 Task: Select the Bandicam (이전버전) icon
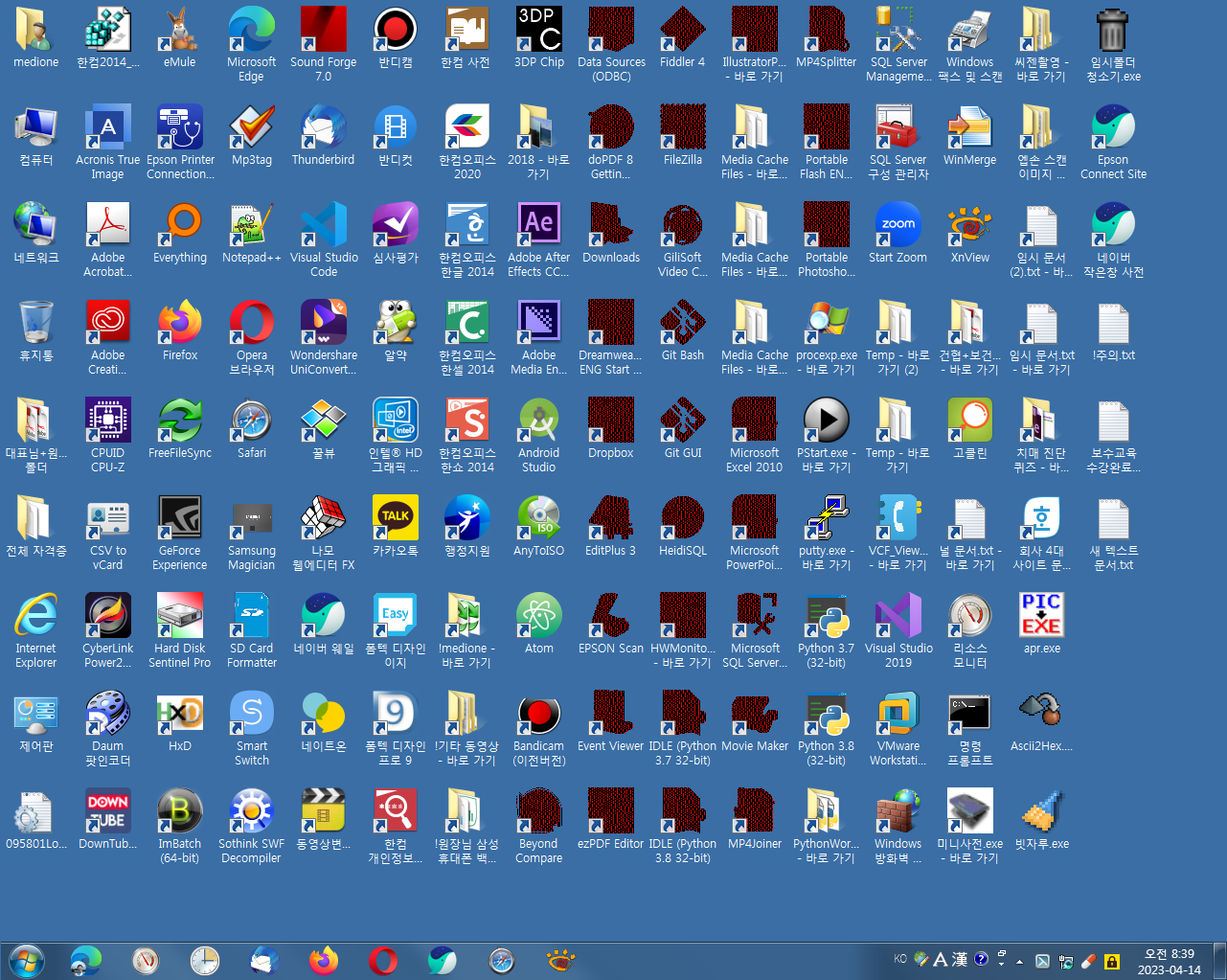(x=539, y=728)
